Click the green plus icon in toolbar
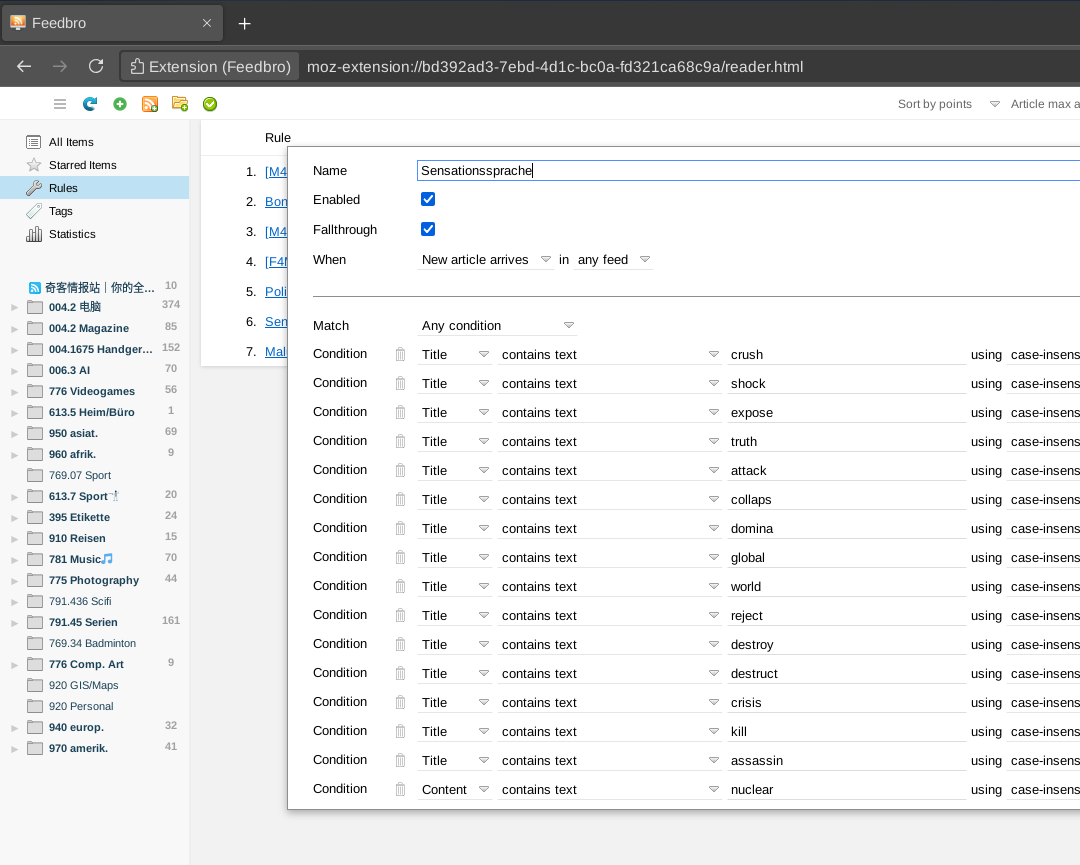The width and height of the screenshot is (1080, 865). pyautogui.click(x=120, y=104)
